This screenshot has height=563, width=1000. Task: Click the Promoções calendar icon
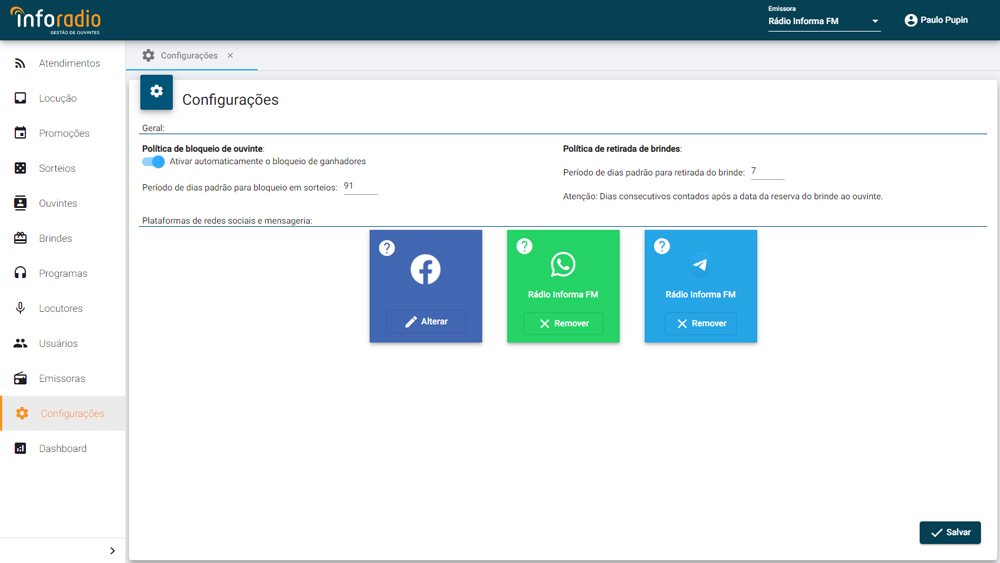pyautogui.click(x=20, y=133)
